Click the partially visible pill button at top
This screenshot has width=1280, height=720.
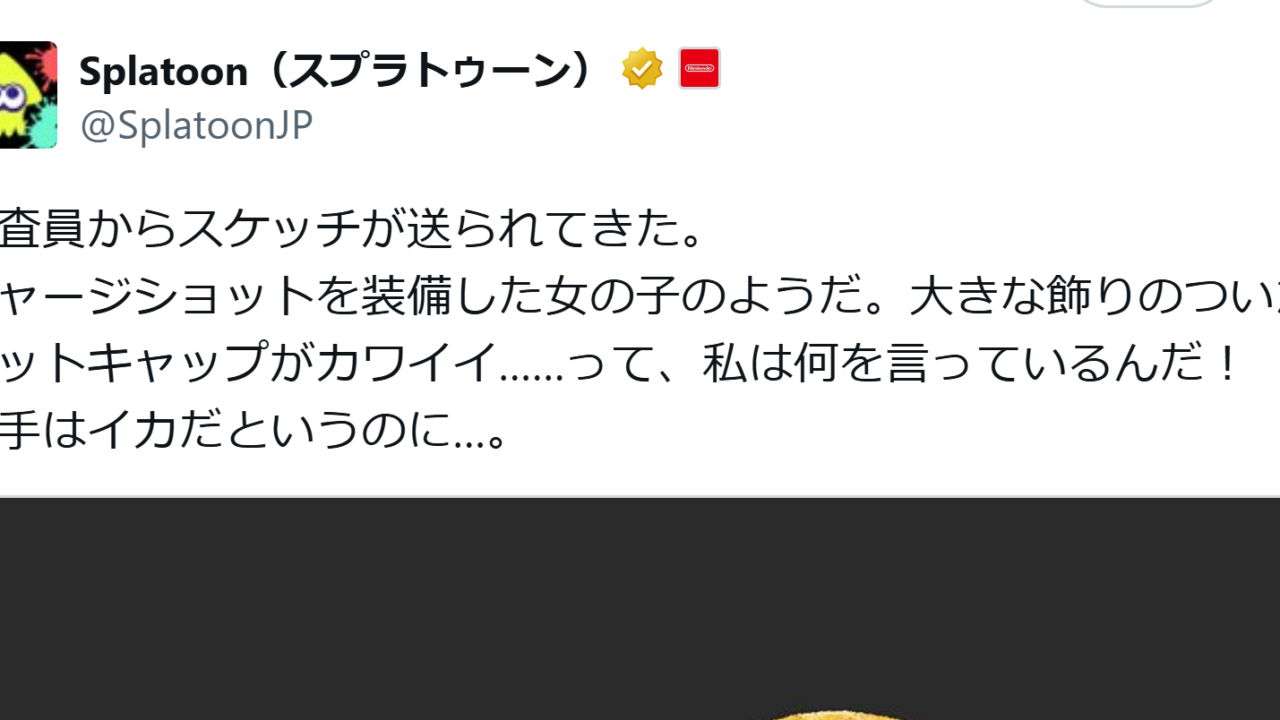1147,3
